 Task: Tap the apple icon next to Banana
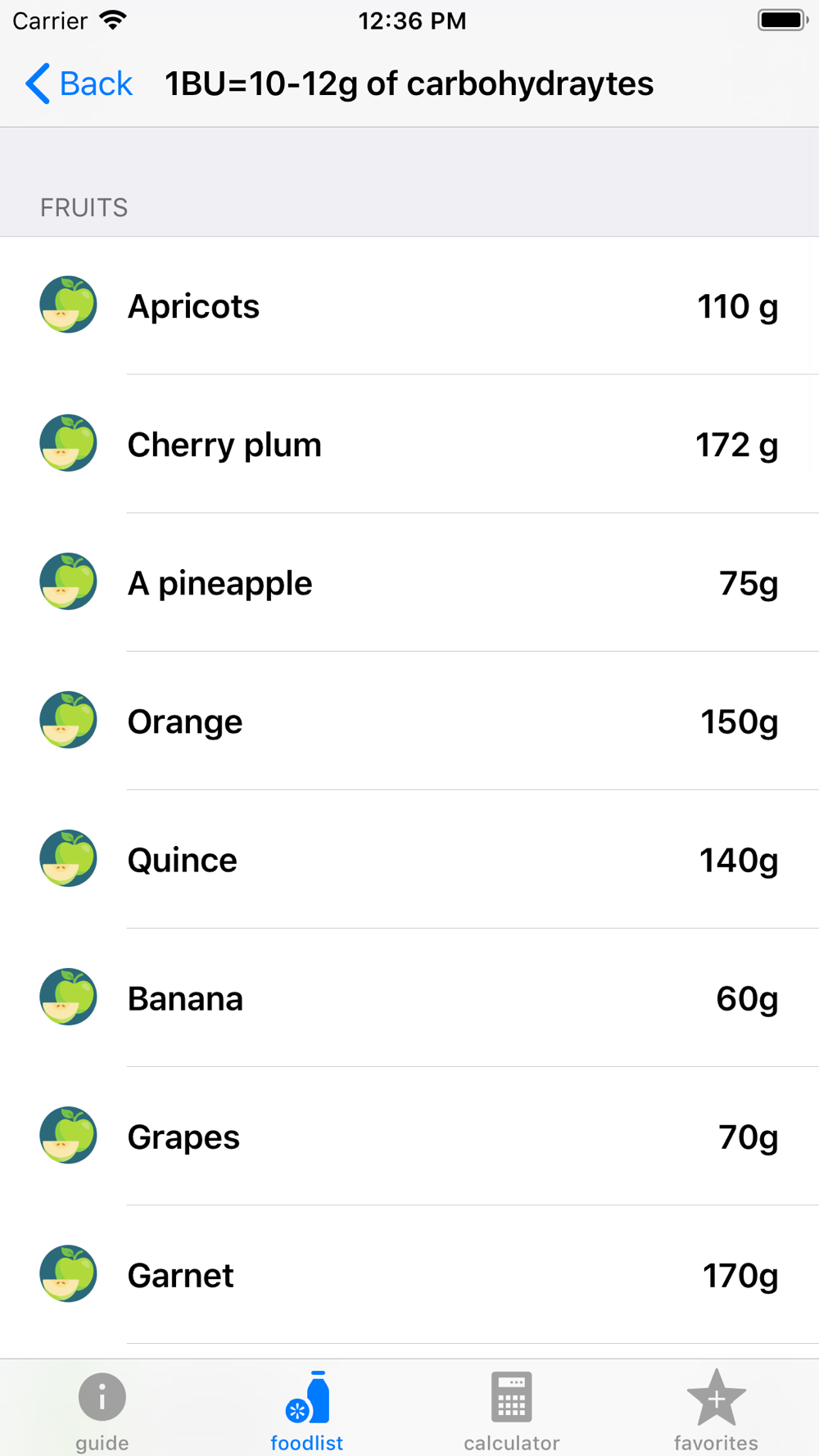point(68,997)
